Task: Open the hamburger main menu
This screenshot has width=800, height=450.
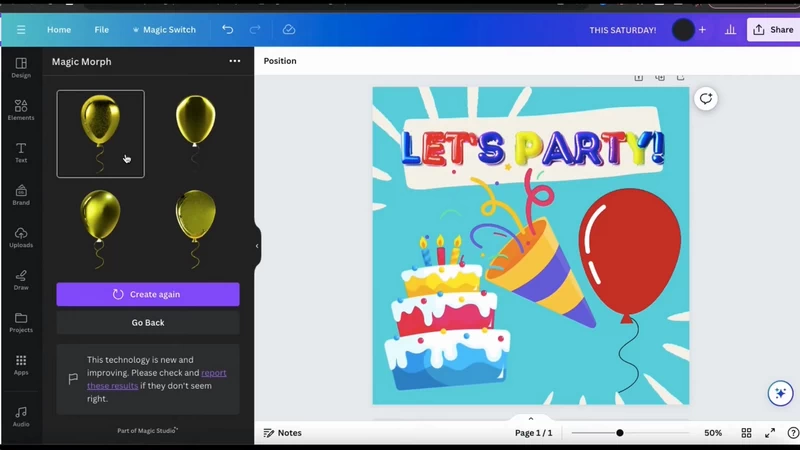Action: pyautogui.click(x=21, y=30)
